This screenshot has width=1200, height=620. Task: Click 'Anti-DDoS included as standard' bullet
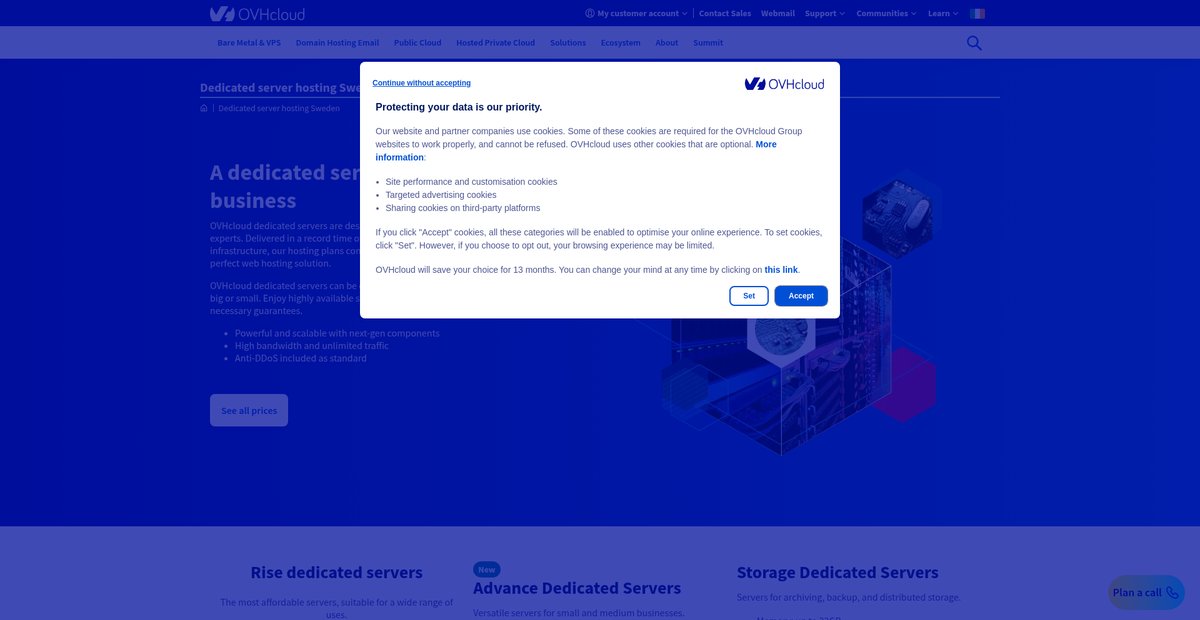[301, 358]
